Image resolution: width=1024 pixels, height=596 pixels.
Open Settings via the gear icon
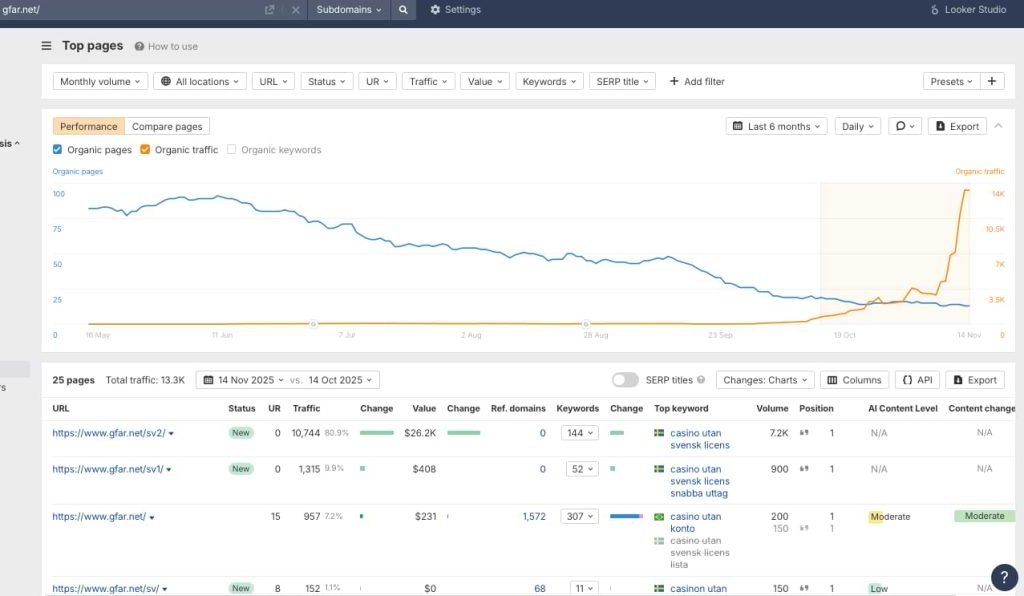[455, 10]
